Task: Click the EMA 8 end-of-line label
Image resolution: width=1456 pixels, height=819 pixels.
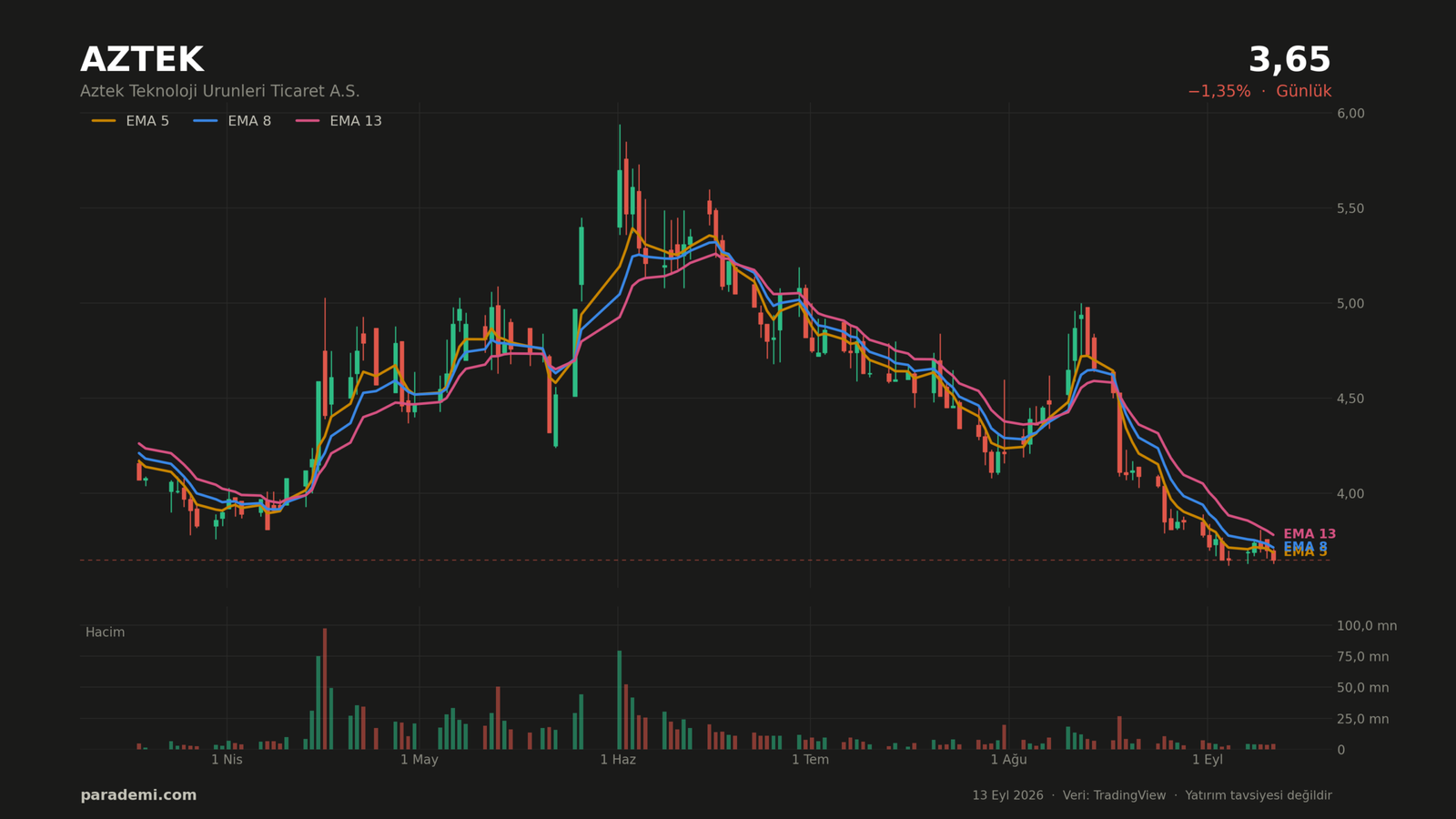Action: point(1305,547)
